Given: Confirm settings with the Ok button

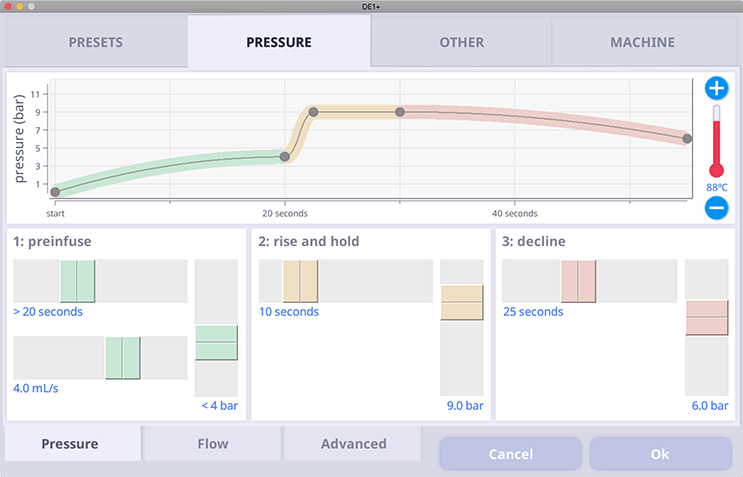Looking at the screenshot, I should coord(661,454).
